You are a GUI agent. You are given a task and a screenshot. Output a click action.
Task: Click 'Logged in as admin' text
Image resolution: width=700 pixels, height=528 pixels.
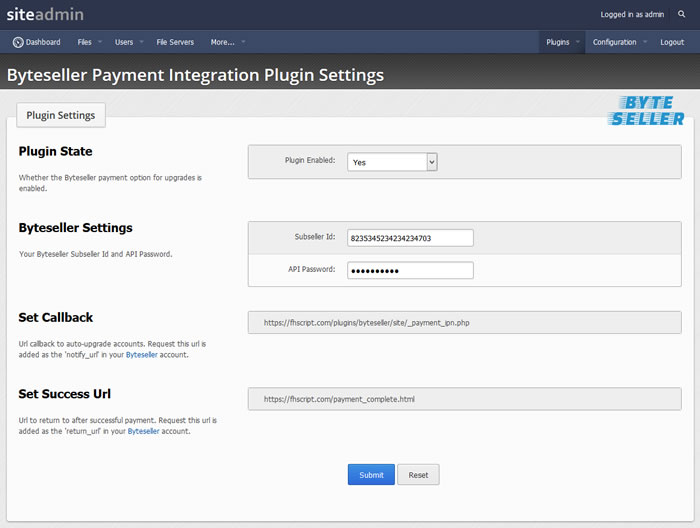632,14
